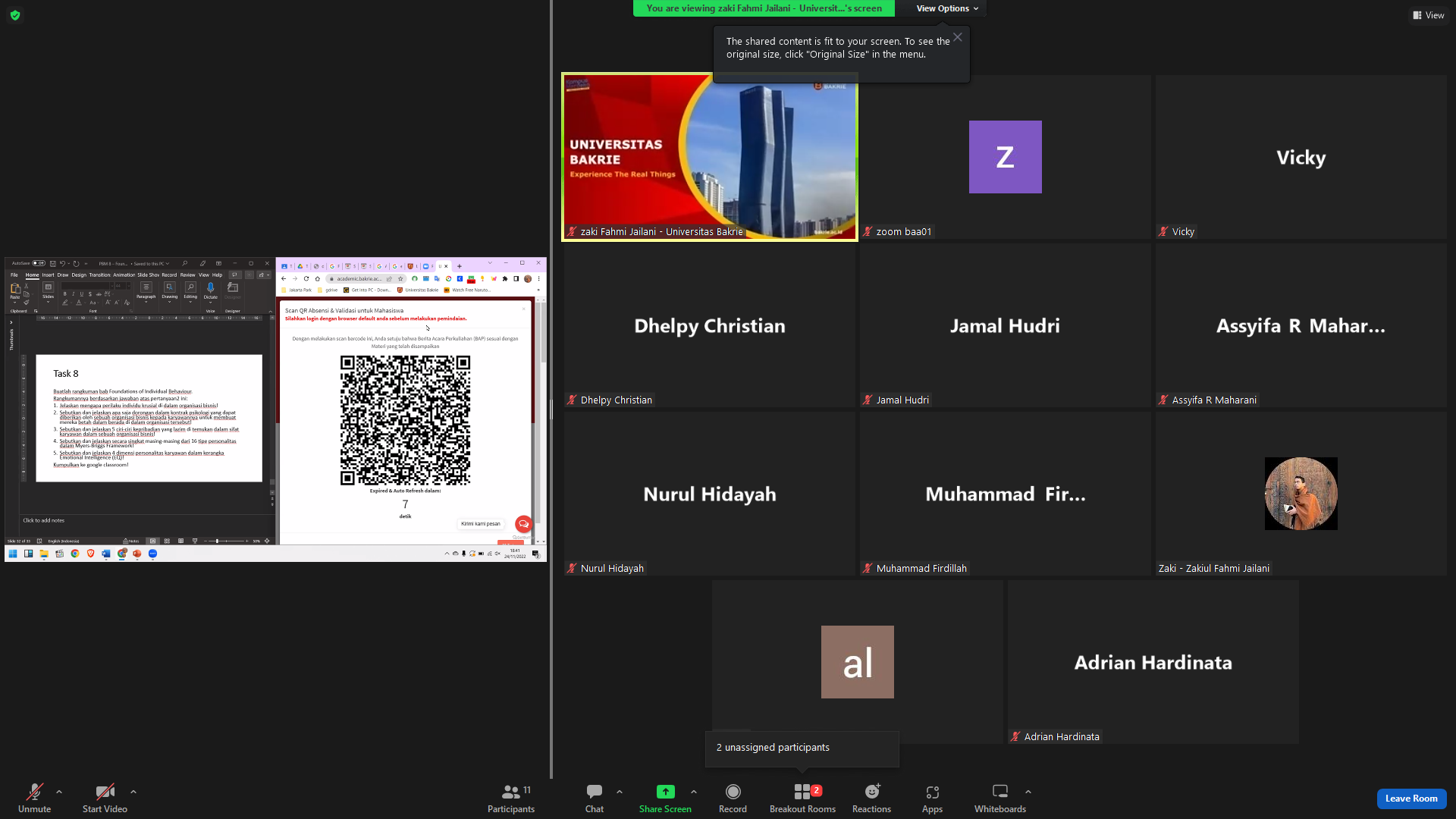Toggle AutoSave switch in shared PowerPoint
The width and height of the screenshot is (1456, 819).
tap(39, 264)
